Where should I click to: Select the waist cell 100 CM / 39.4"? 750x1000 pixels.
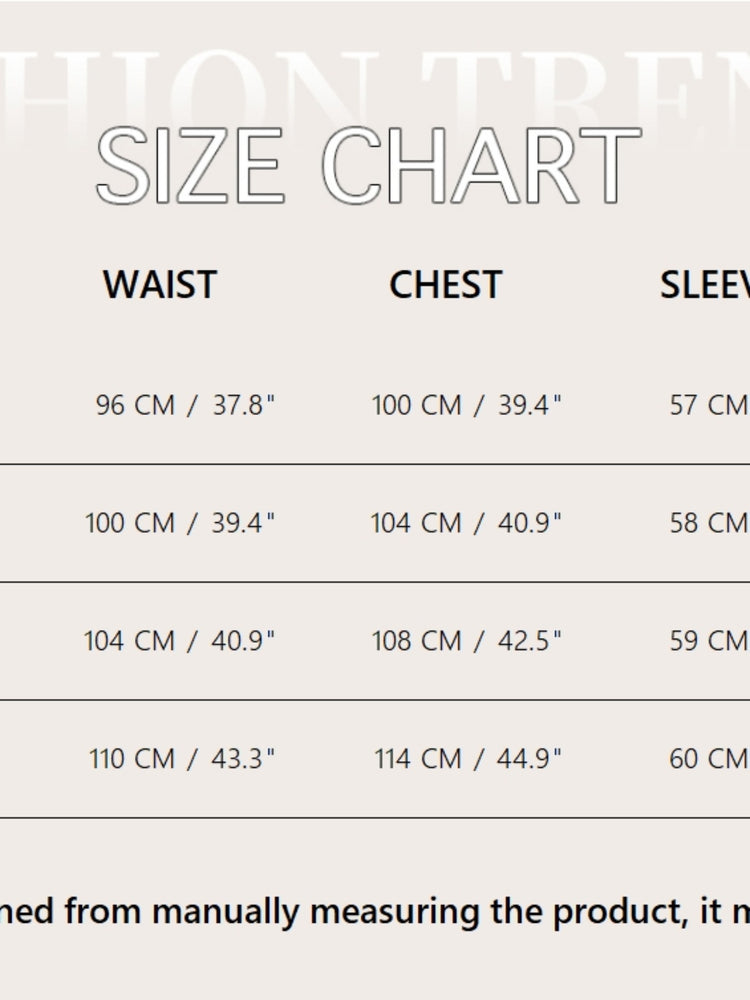tap(180, 523)
